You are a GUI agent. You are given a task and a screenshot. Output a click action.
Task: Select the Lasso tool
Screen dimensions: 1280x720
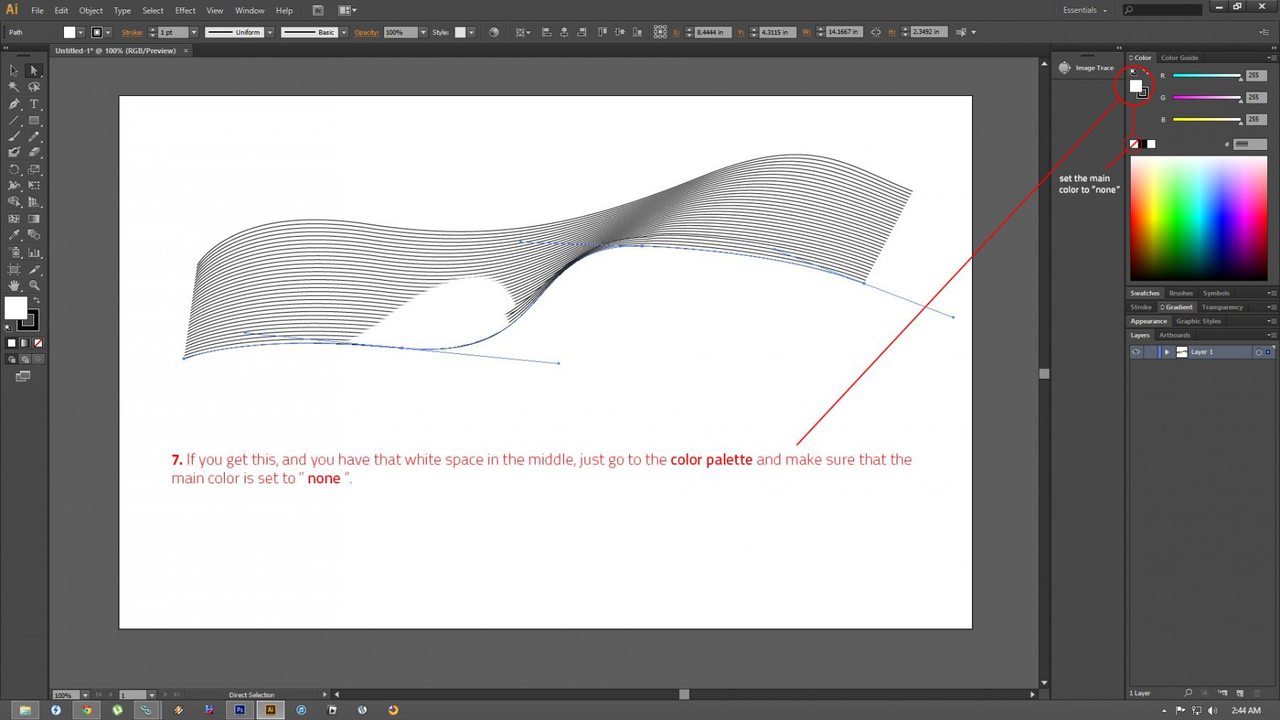tap(33, 87)
